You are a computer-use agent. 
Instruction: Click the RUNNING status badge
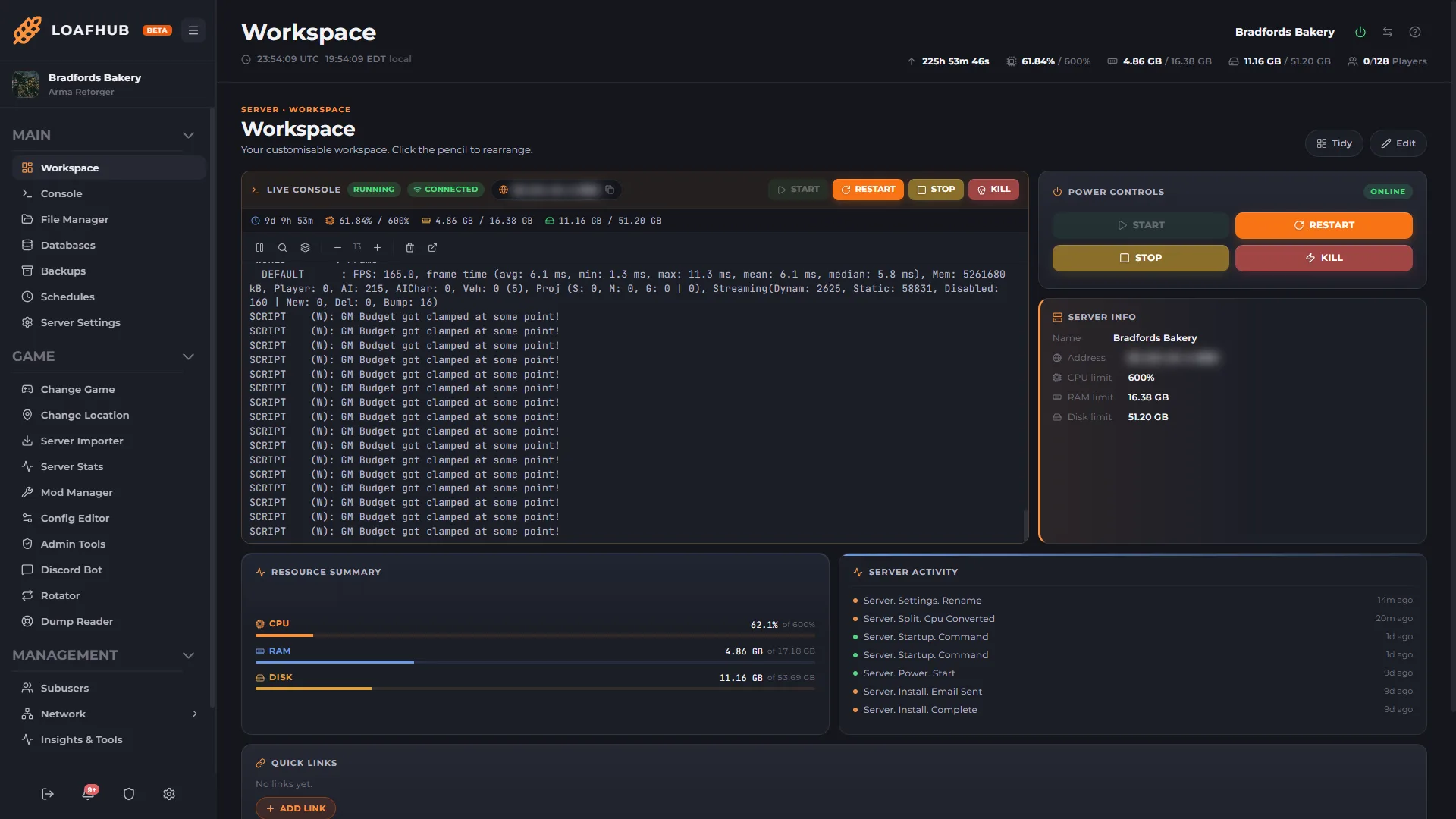[x=374, y=190]
